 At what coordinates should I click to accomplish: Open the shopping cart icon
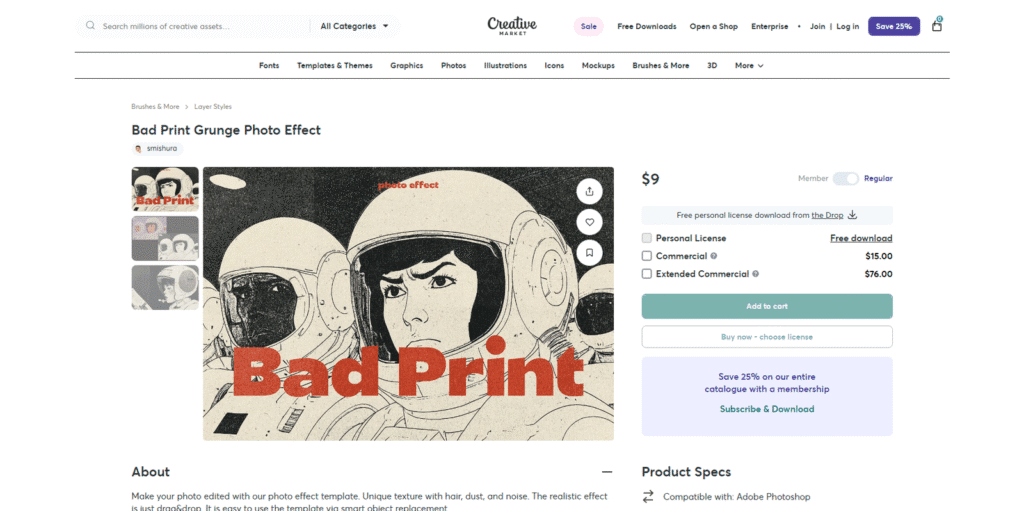coord(937,26)
